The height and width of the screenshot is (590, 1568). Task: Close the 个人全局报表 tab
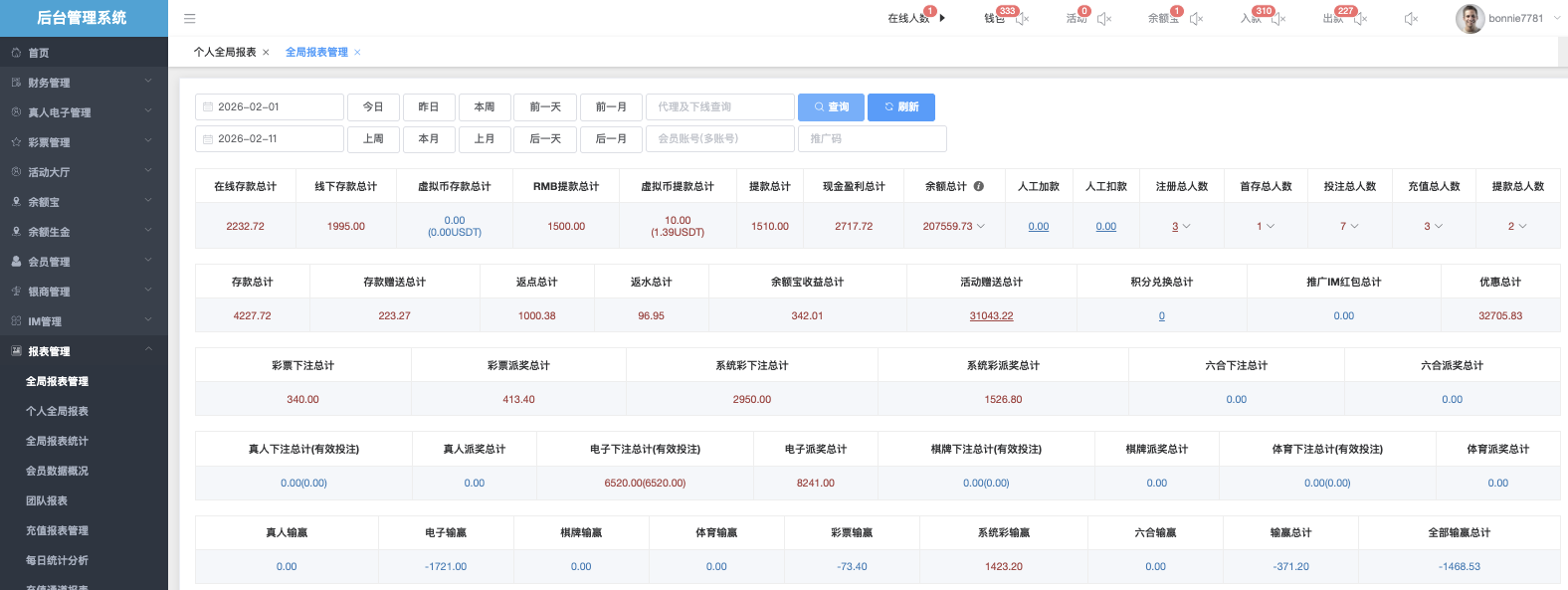click(x=266, y=53)
